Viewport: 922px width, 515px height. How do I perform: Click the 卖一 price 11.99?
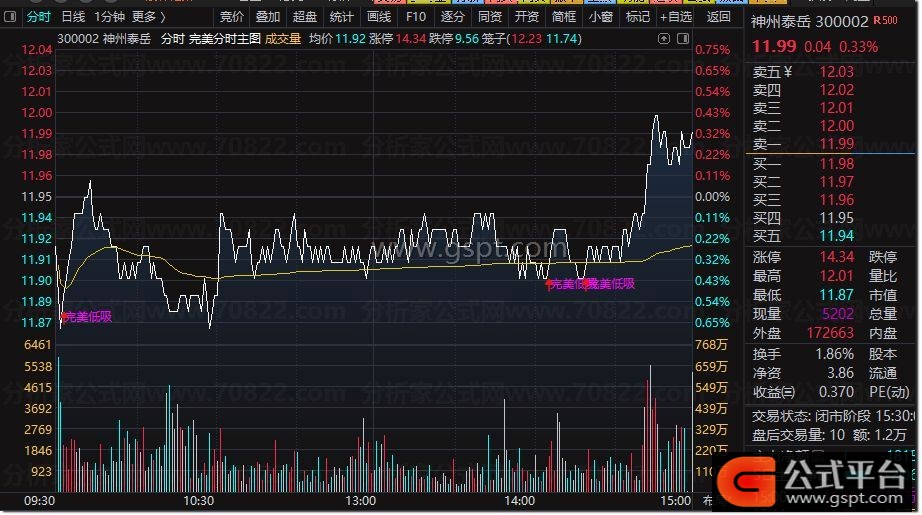point(836,145)
